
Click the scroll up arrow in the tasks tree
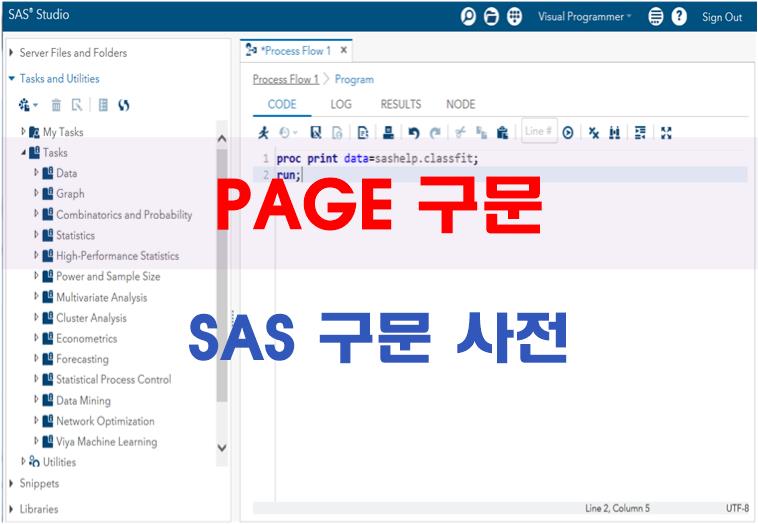click(x=222, y=139)
